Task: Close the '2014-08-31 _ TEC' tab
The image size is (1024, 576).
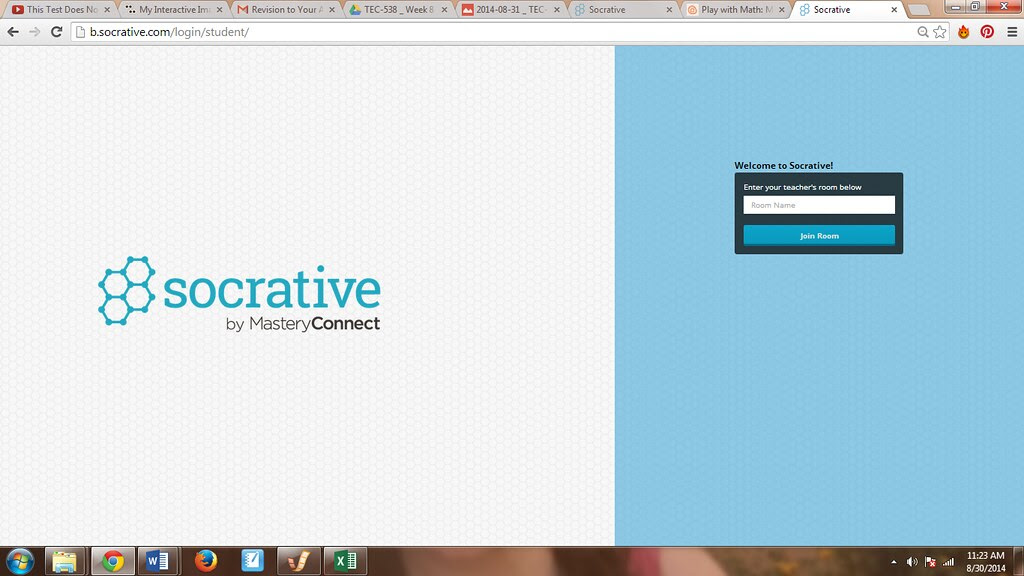Action: 556,10
